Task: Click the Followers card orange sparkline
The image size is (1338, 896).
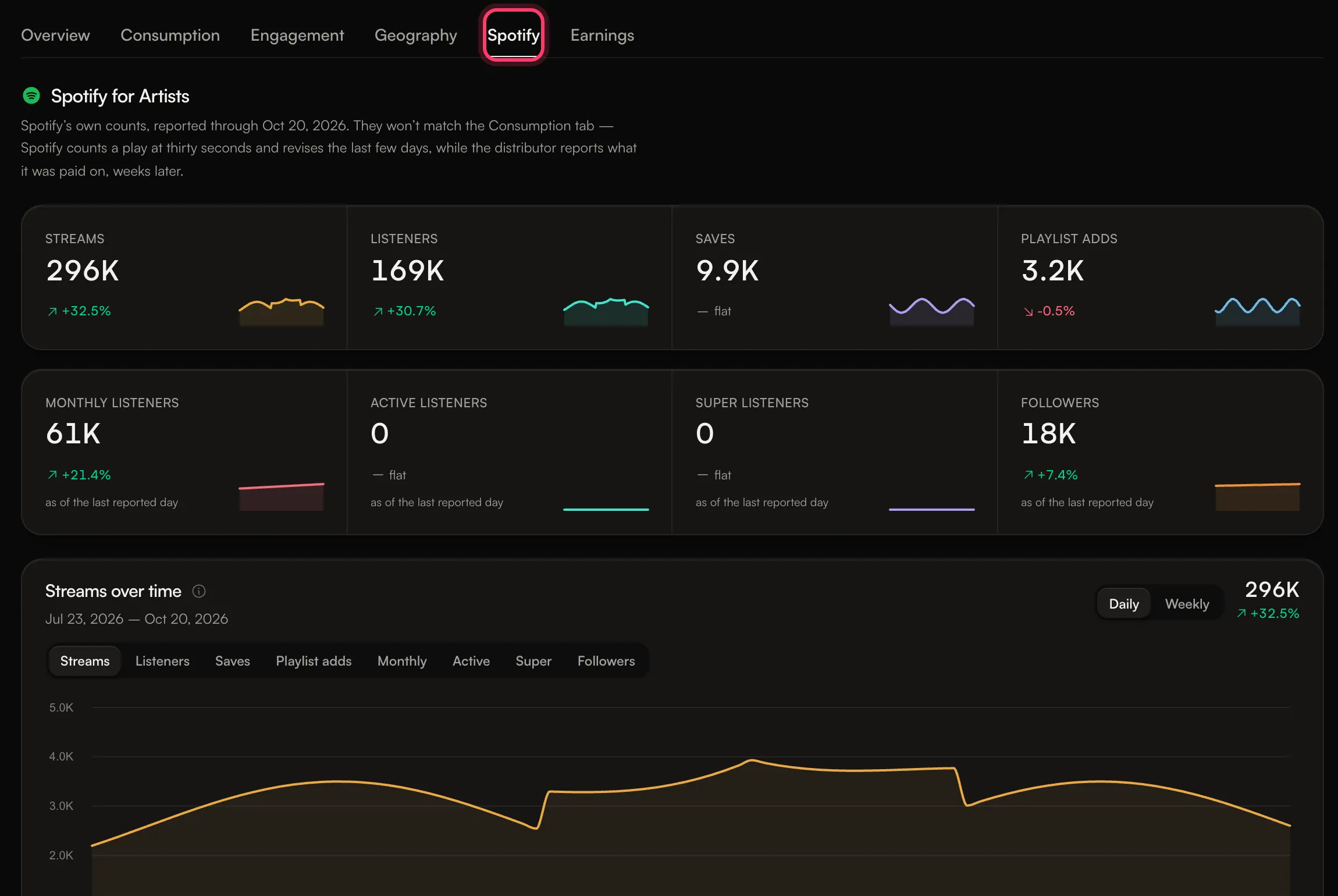Action: (x=1258, y=497)
